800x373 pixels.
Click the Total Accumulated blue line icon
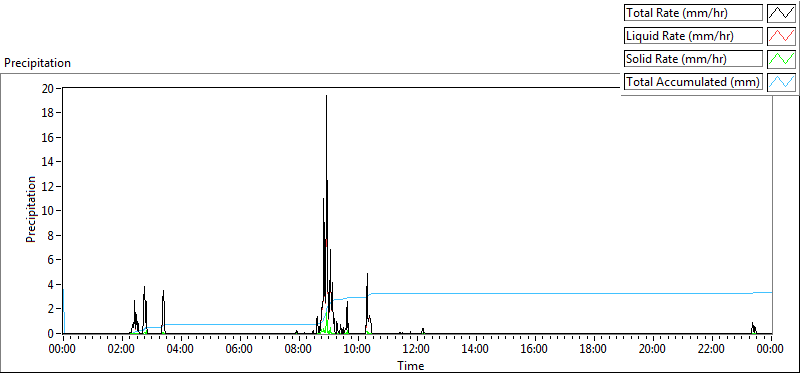tap(781, 82)
